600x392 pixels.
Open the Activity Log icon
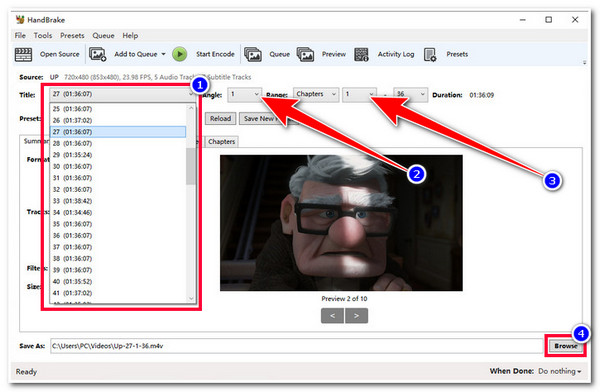tap(361, 54)
